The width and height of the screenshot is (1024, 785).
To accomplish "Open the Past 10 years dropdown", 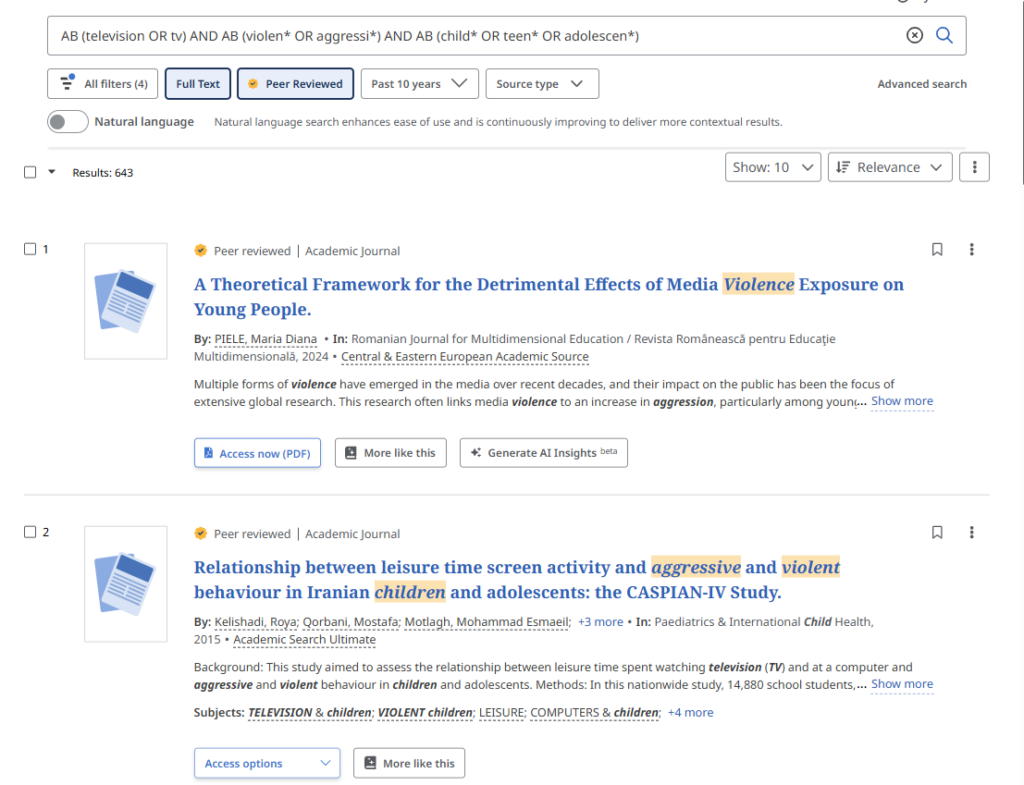I will [419, 84].
